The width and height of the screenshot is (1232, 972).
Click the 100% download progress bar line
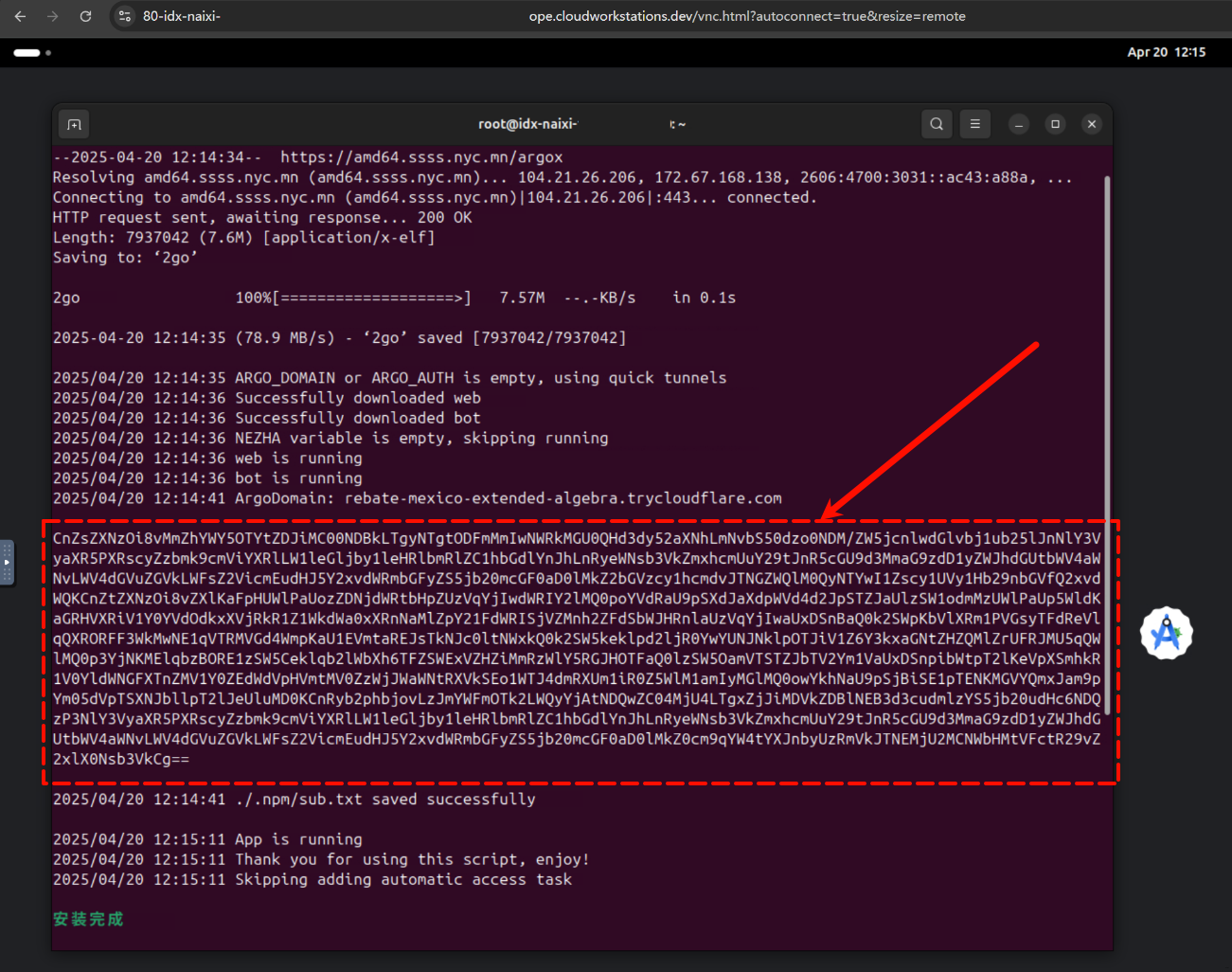pos(394,297)
